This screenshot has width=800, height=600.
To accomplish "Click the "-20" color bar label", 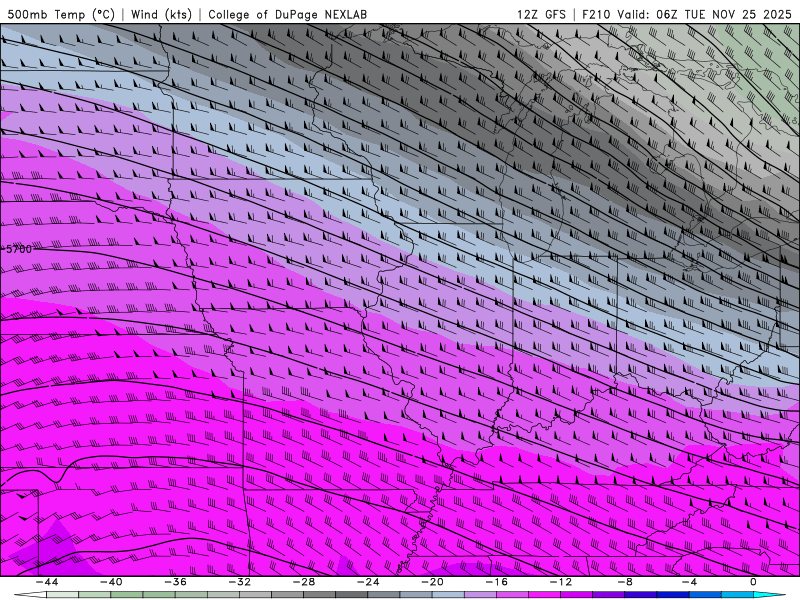I will click(433, 582).
